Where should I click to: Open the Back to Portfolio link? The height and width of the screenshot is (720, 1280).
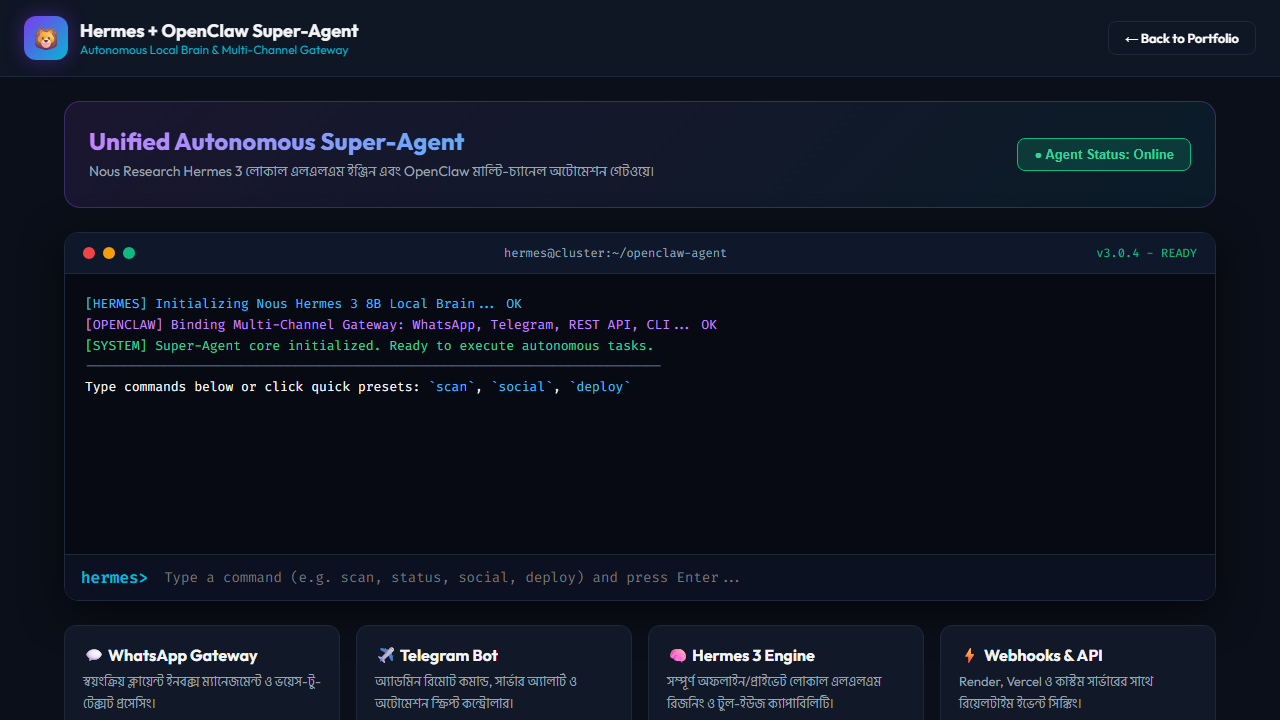click(x=1182, y=38)
